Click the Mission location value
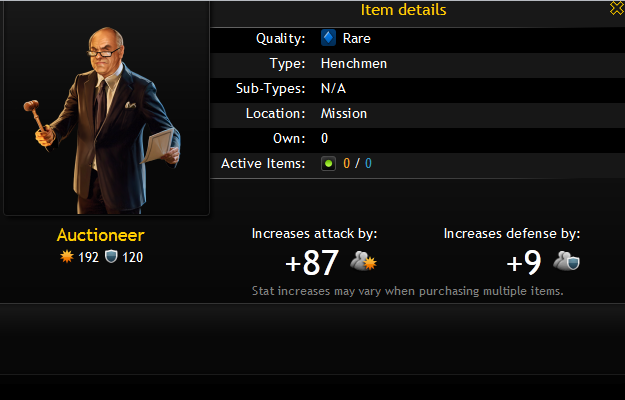The height and width of the screenshot is (400, 625). coord(344,114)
